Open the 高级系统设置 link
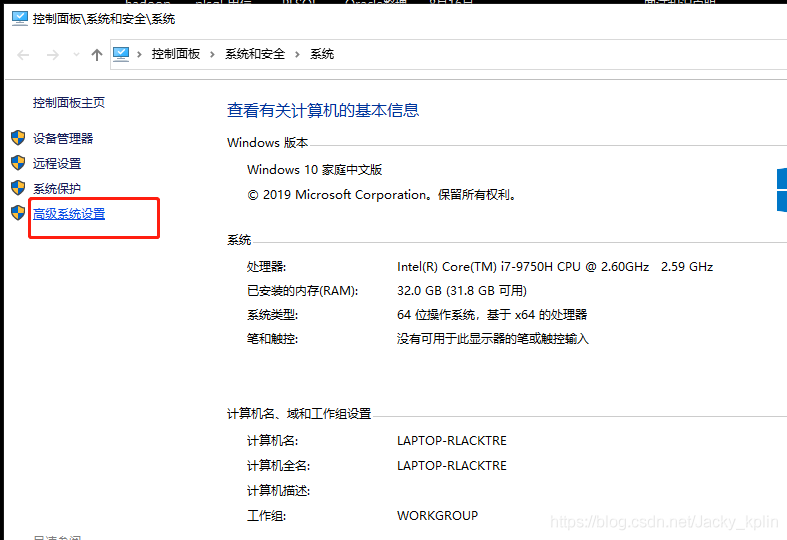This screenshot has width=787, height=540. click(x=69, y=214)
